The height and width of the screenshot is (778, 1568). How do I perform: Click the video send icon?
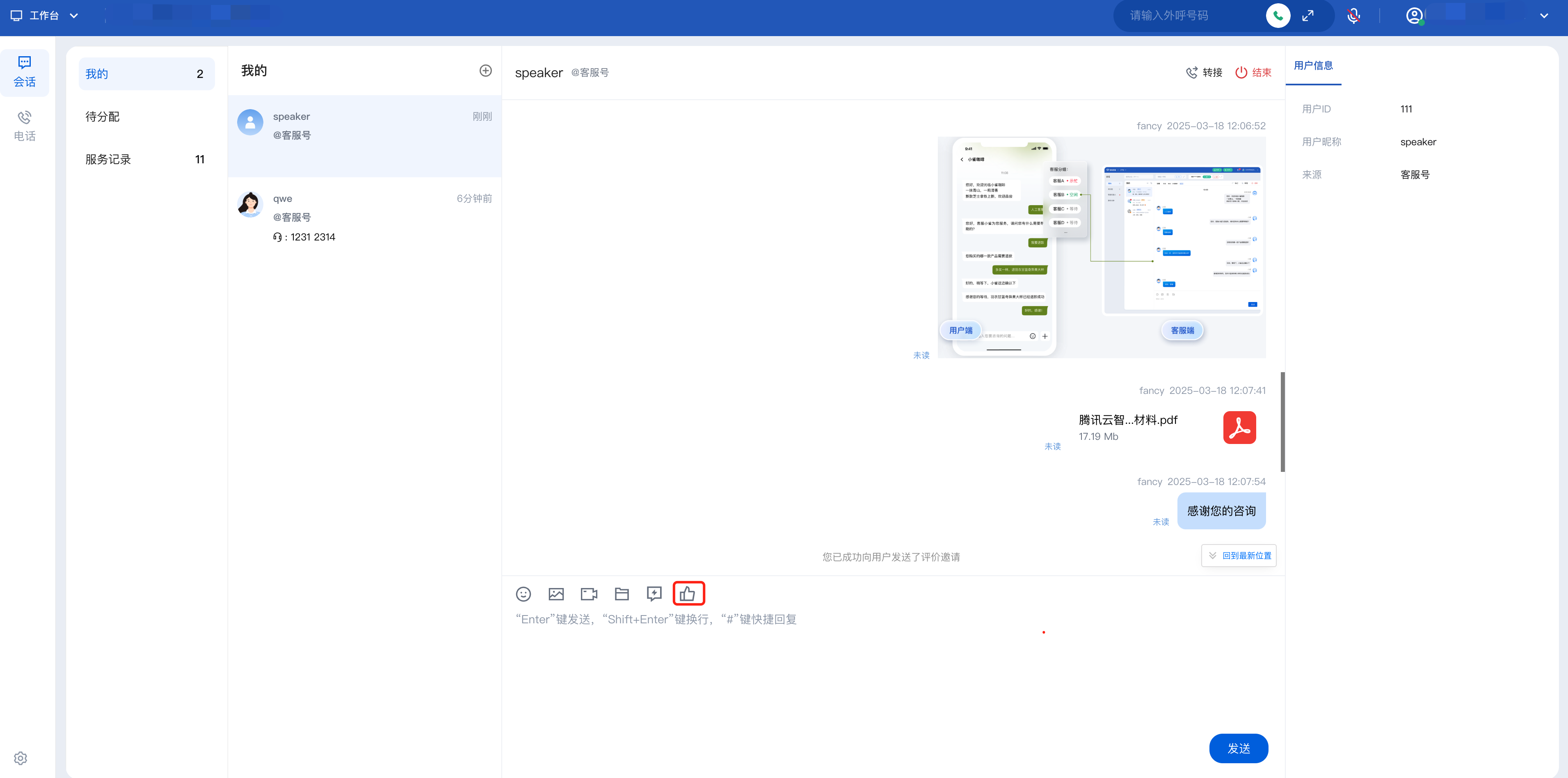[589, 593]
